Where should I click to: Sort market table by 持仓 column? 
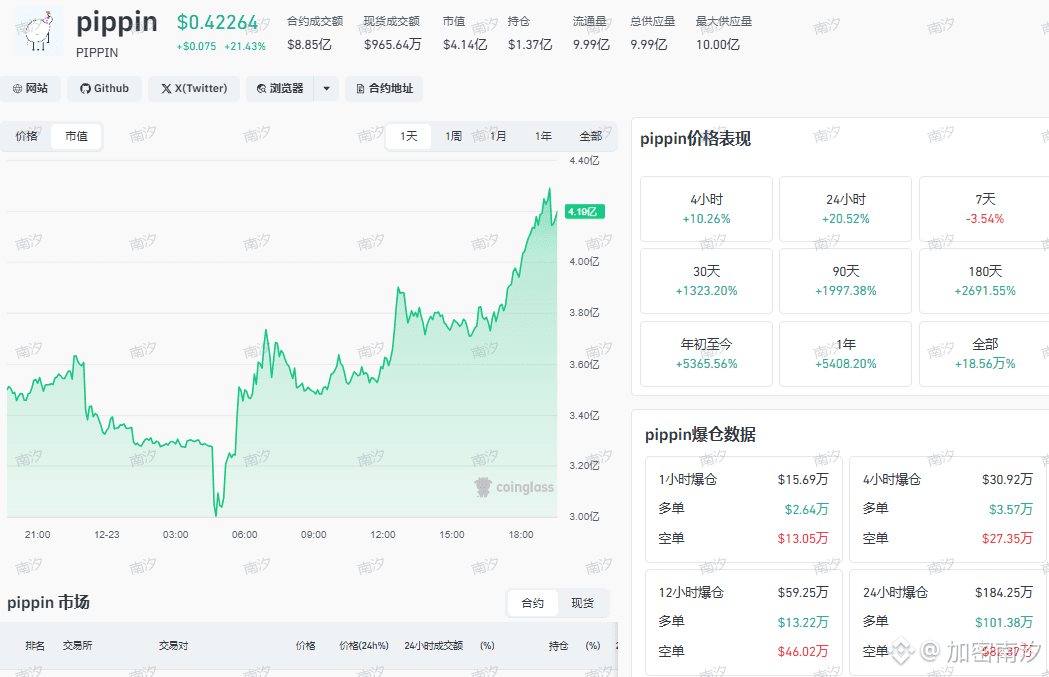point(559,646)
